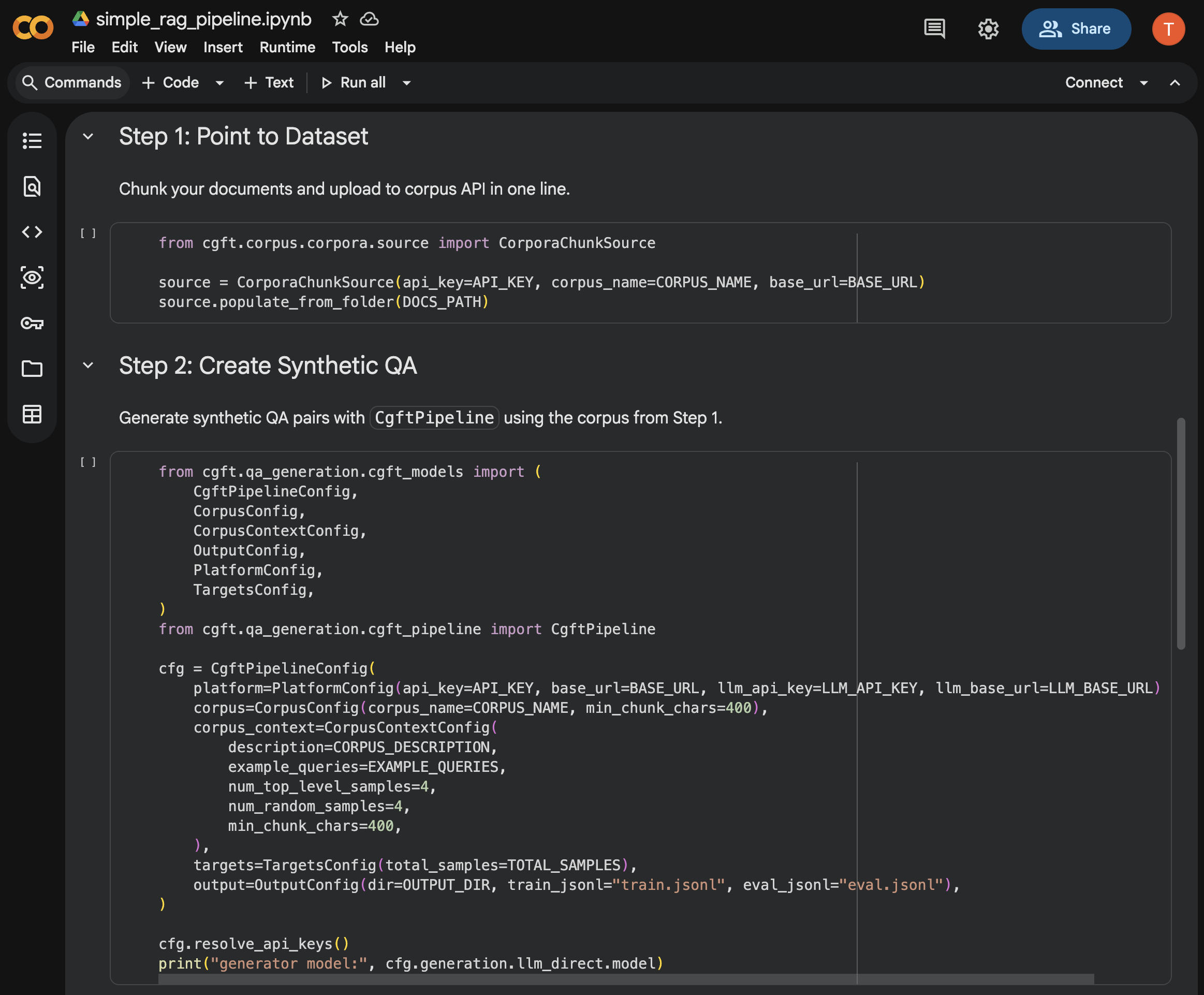Check cloud save status icon

point(369,19)
